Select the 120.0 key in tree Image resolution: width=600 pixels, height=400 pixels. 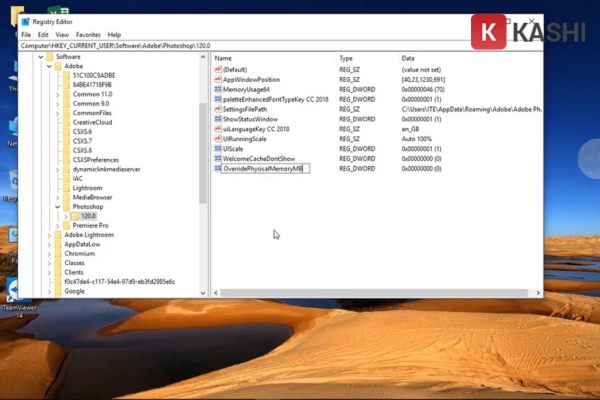point(88,215)
